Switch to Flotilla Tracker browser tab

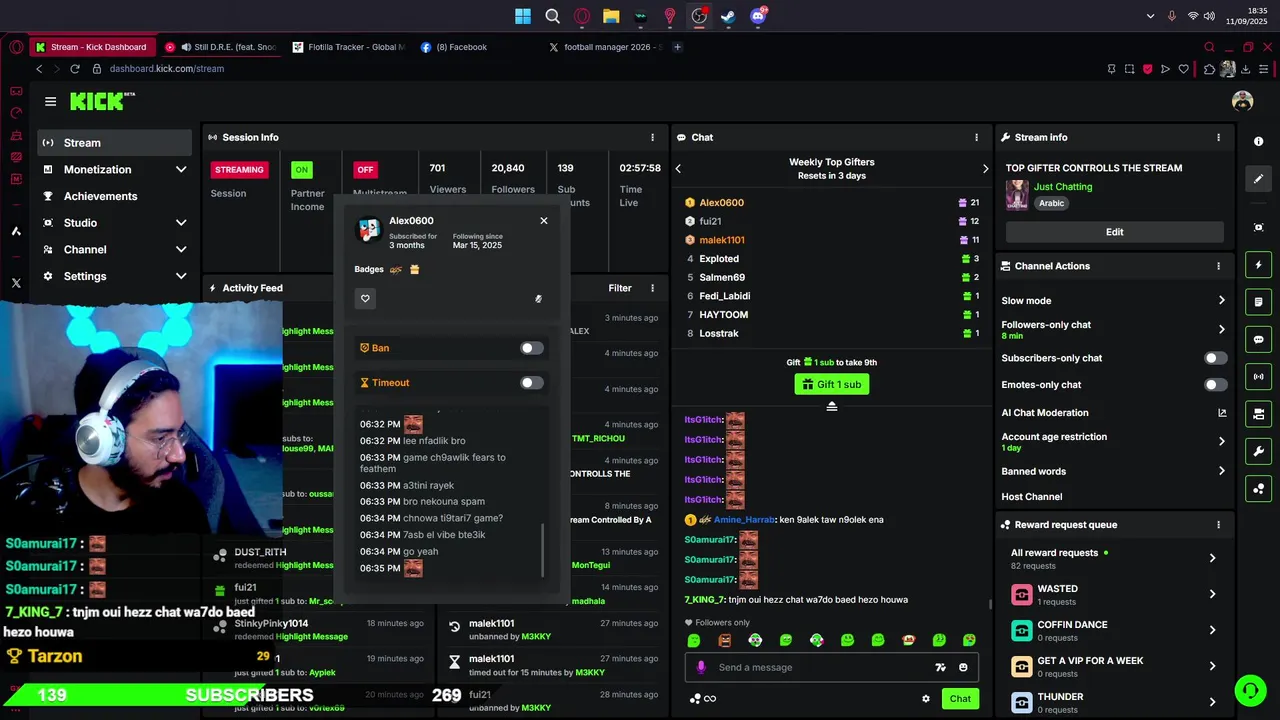[x=349, y=47]
